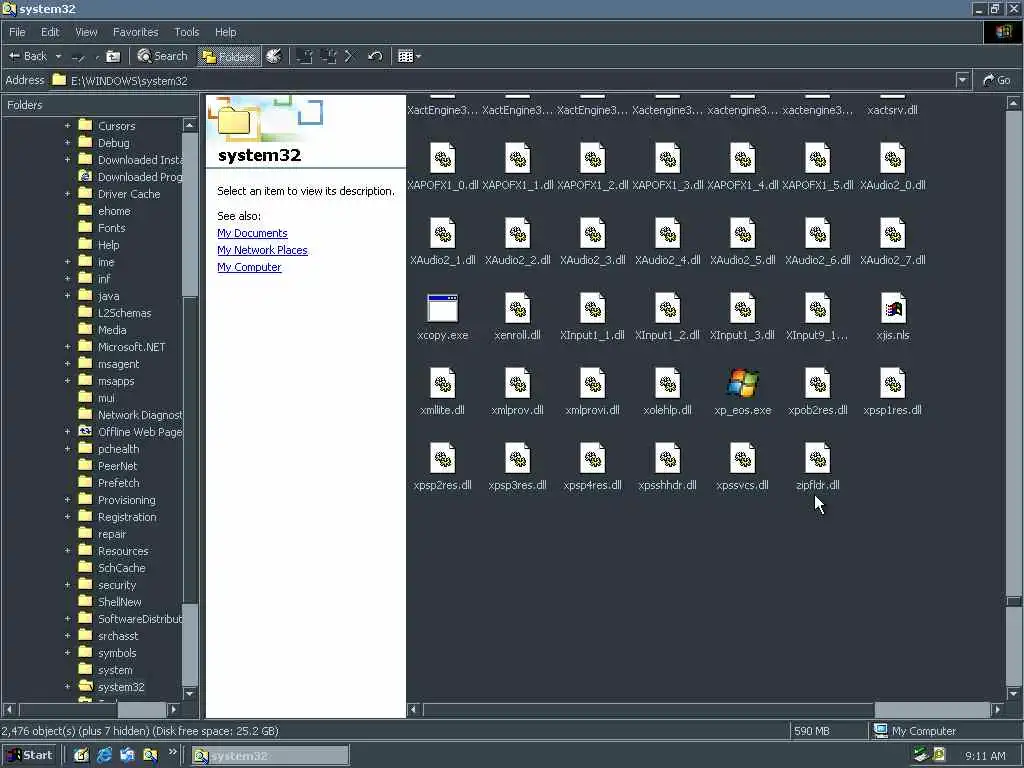
Task: Select the xpssvcs.dll file icon
Action: (x=743, y=458)
